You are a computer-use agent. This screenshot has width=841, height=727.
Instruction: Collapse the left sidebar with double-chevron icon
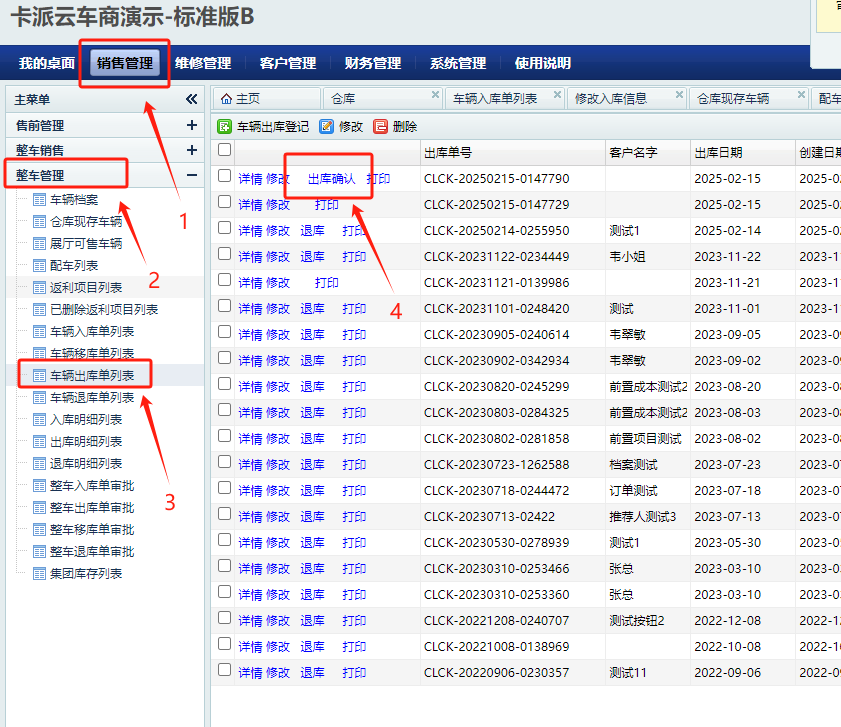click(x=192, y=99)
